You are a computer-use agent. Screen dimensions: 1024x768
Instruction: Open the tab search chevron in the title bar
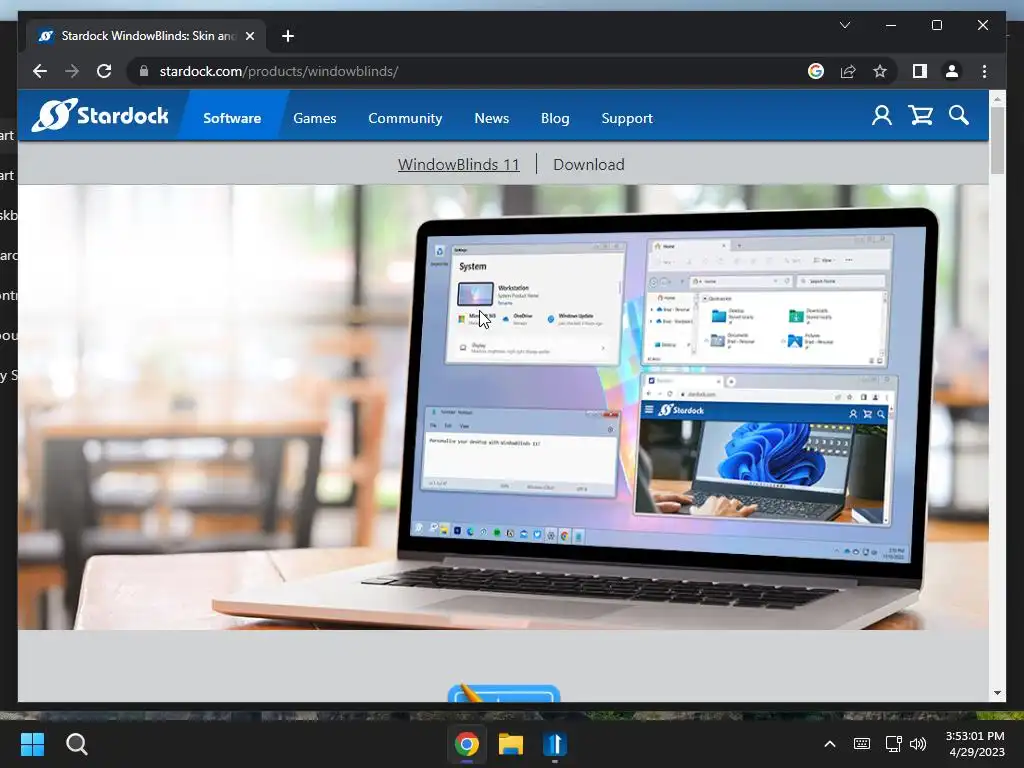click(845, 25)
